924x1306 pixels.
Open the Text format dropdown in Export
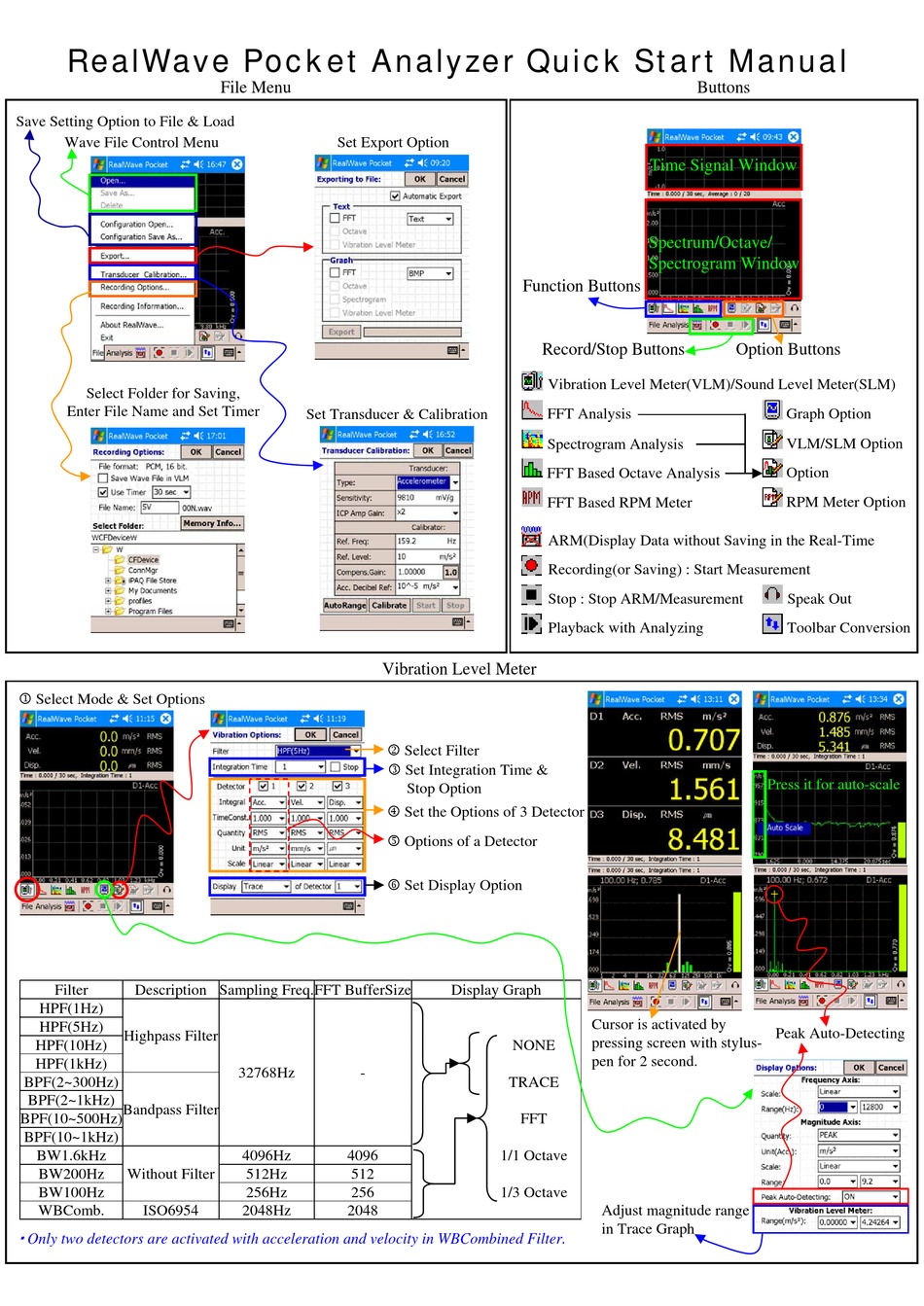[431, 219]
